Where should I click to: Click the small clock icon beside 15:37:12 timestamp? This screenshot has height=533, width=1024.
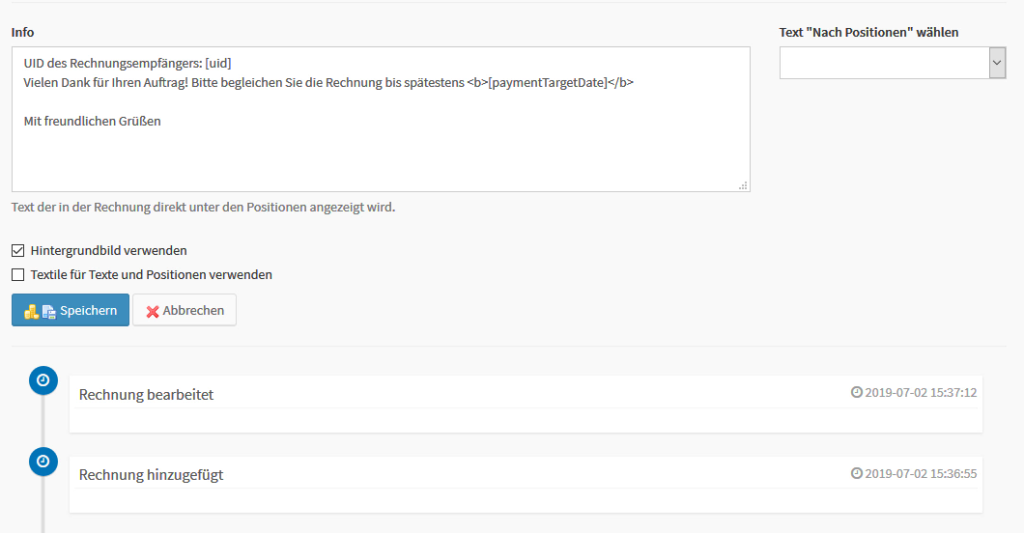[x=856, y=392]
